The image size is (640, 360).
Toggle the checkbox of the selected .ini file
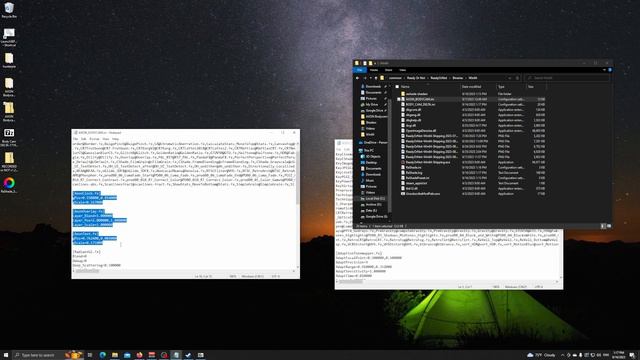pyautogui.click(x=398, y=99)
